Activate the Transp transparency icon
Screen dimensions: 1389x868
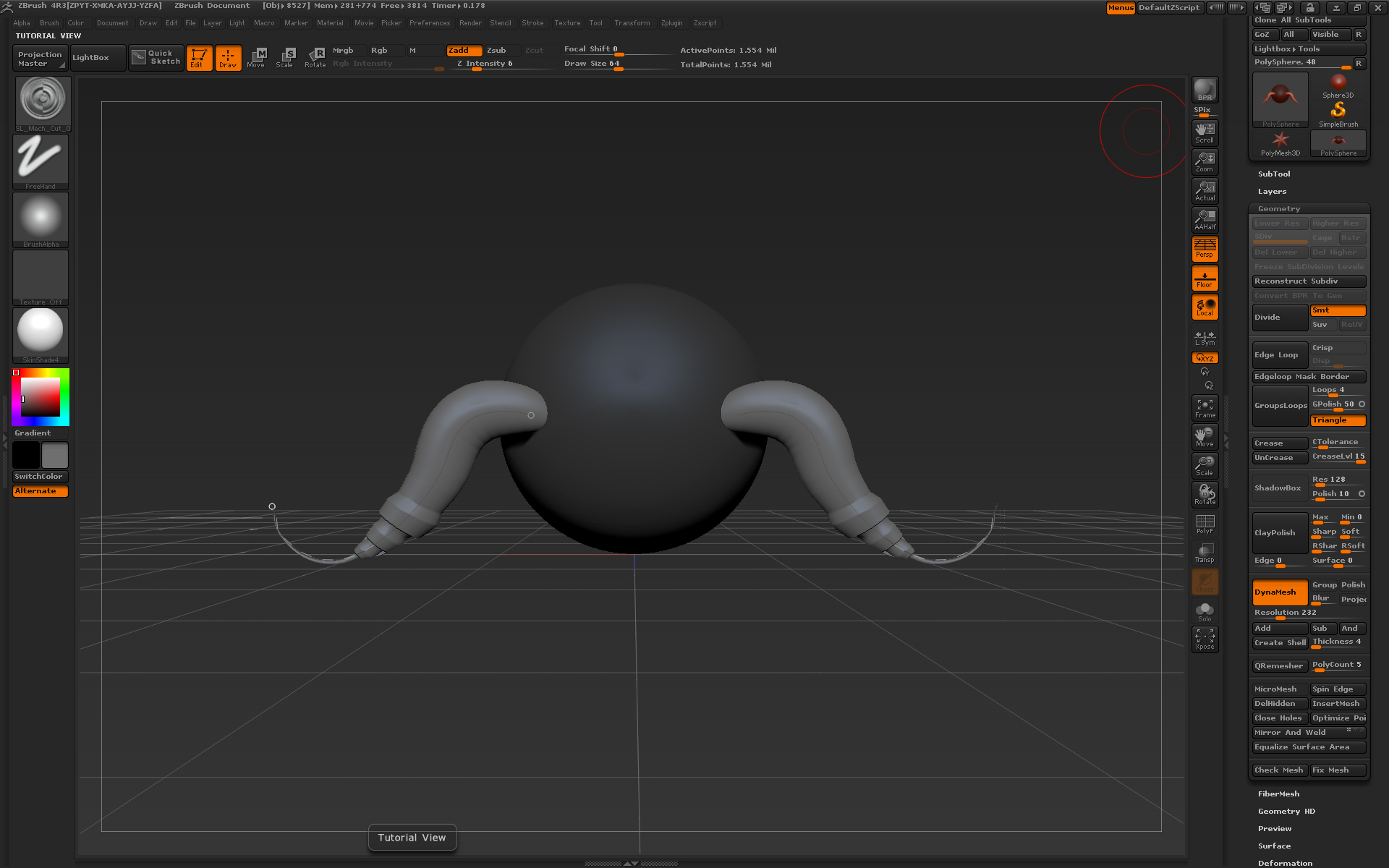click(x=1205, y=553)
